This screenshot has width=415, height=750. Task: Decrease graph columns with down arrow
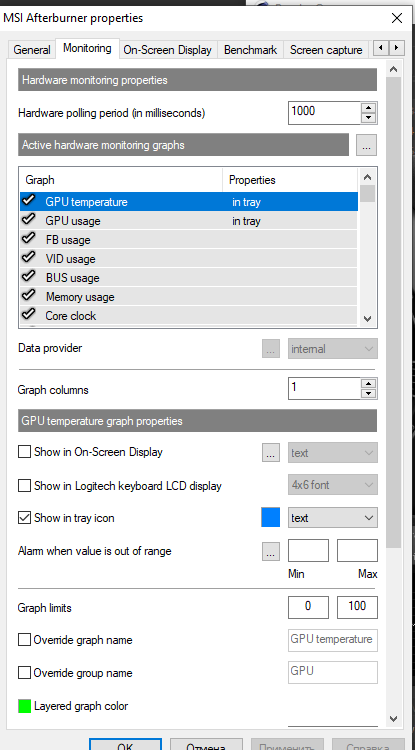368,394
